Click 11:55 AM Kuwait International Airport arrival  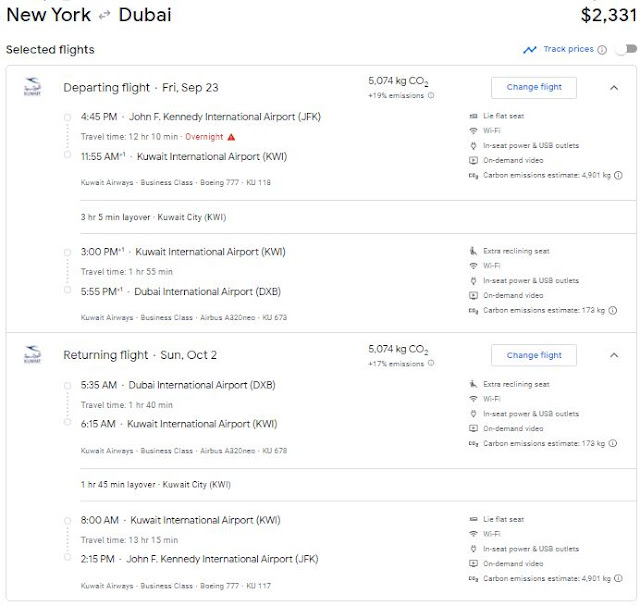[x=184, y=157]
